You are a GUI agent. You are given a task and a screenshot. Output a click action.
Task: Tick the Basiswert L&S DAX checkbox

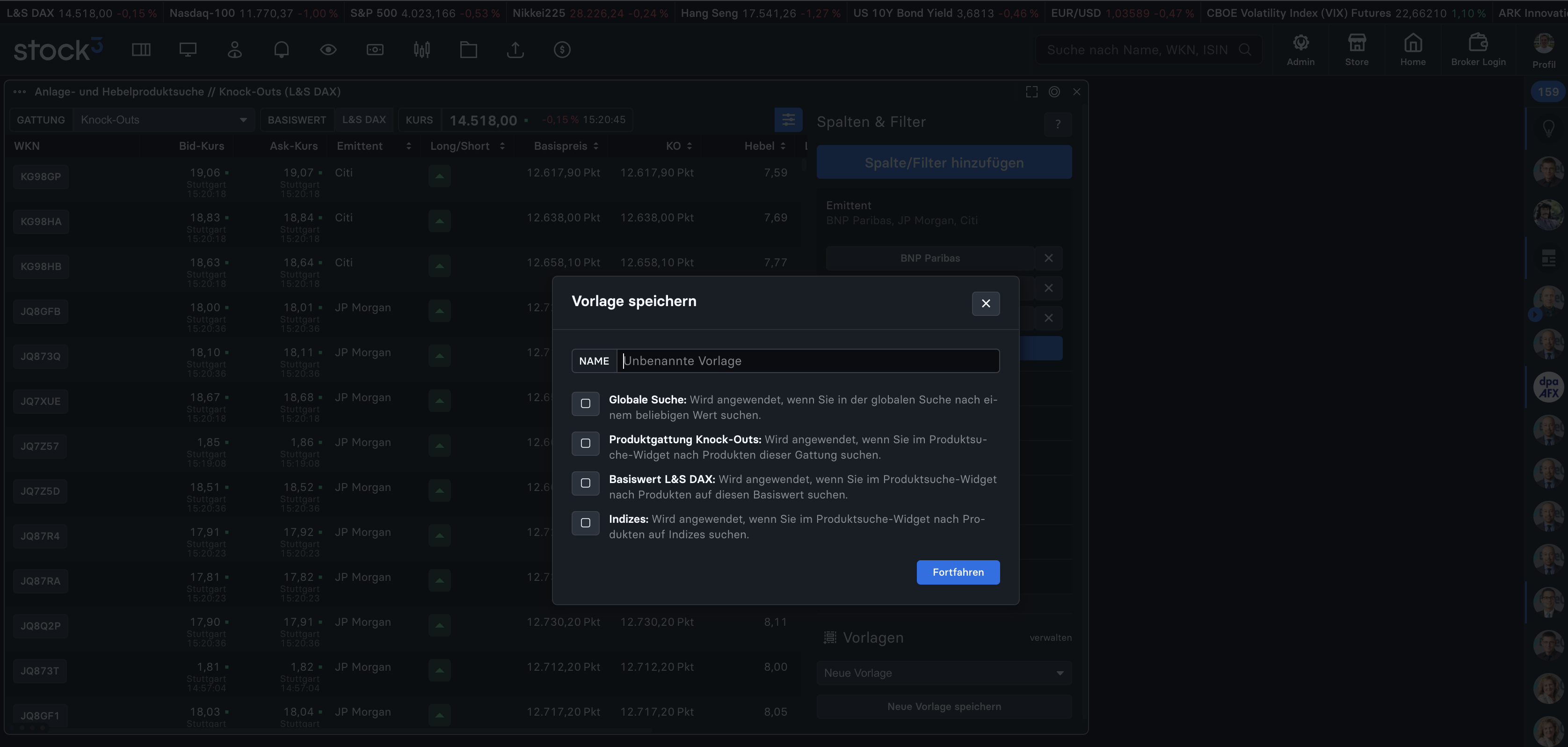[585, 483]
